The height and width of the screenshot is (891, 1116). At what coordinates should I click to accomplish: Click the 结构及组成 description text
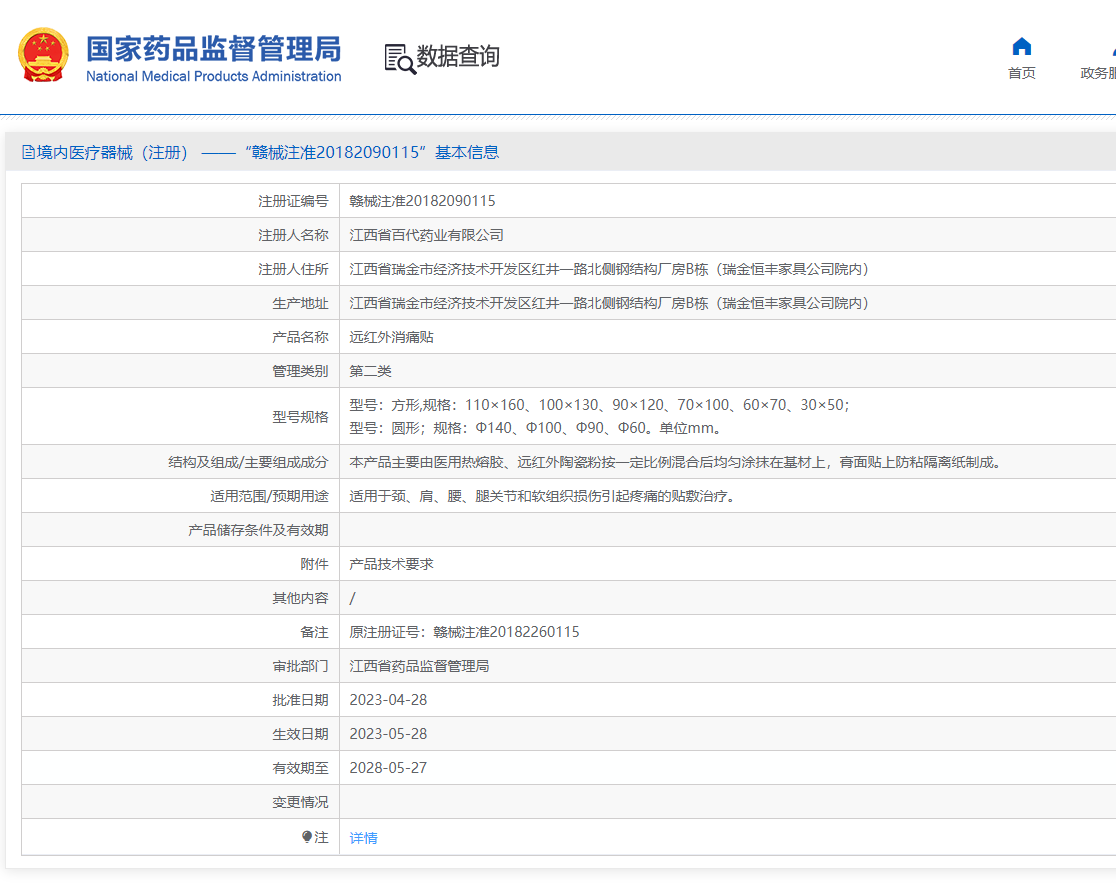point(676,462)
